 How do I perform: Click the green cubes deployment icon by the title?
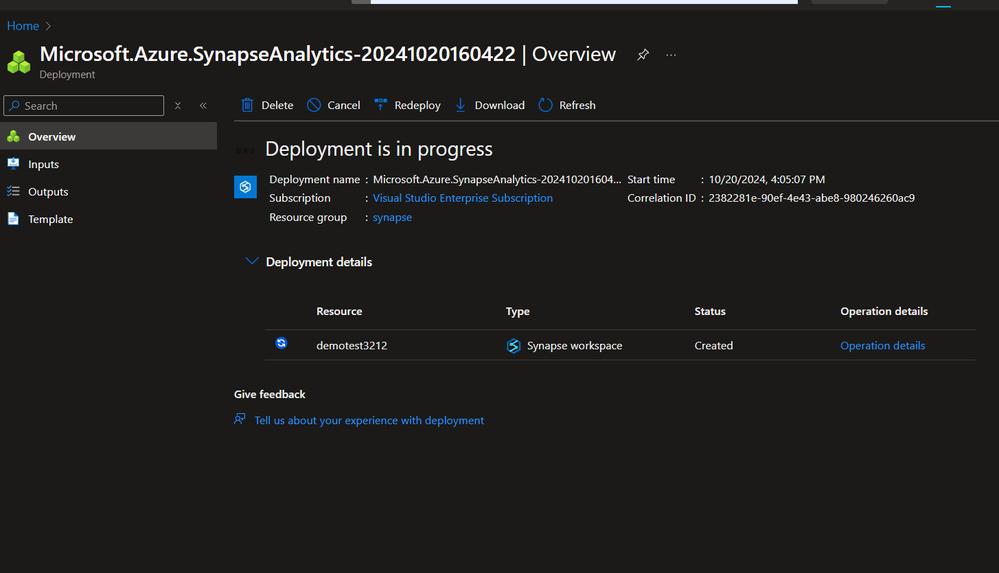point(18,62)
